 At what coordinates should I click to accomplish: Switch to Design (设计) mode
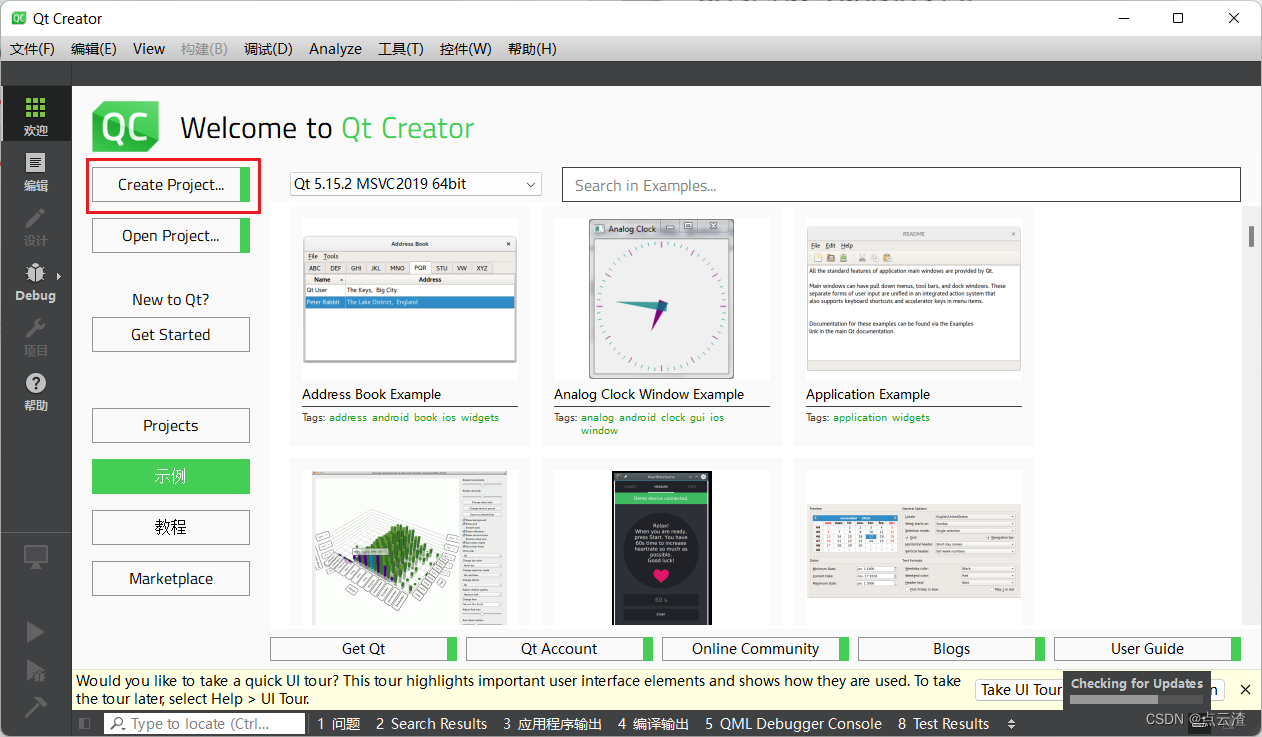(x=36, y=227)
